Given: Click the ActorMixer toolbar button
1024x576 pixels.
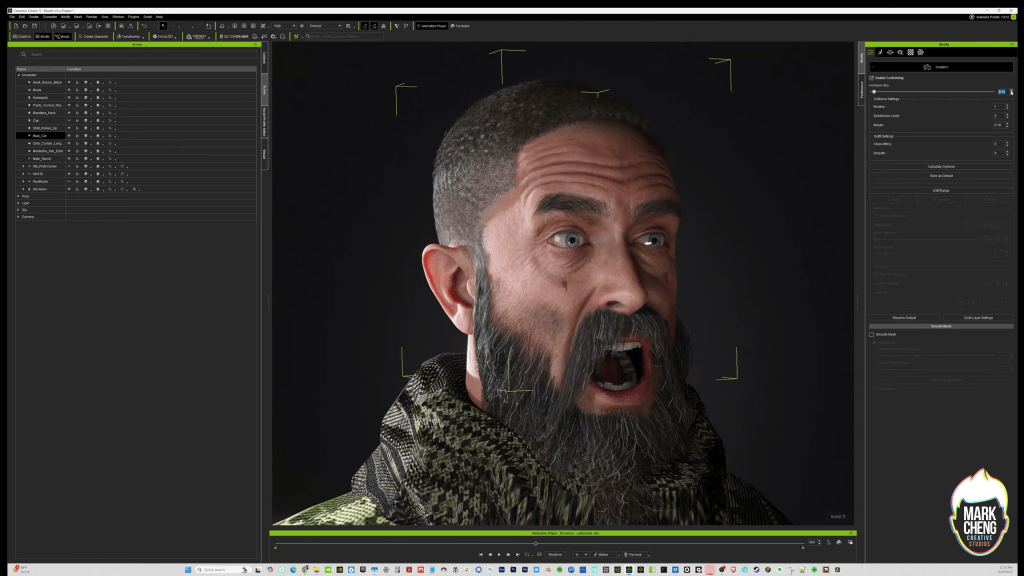Looking at the screenshot, I should [234, 37].
